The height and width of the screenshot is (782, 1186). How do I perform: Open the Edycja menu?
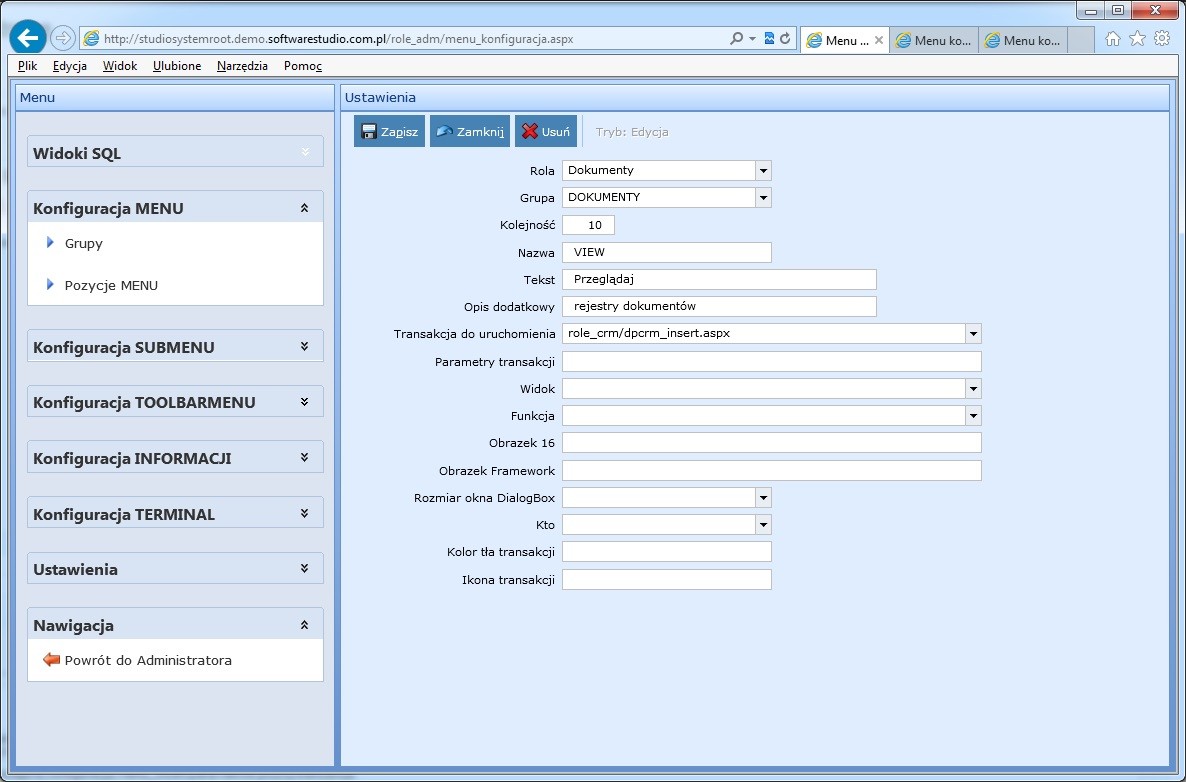pyautogui.click(x=70, y=66)
